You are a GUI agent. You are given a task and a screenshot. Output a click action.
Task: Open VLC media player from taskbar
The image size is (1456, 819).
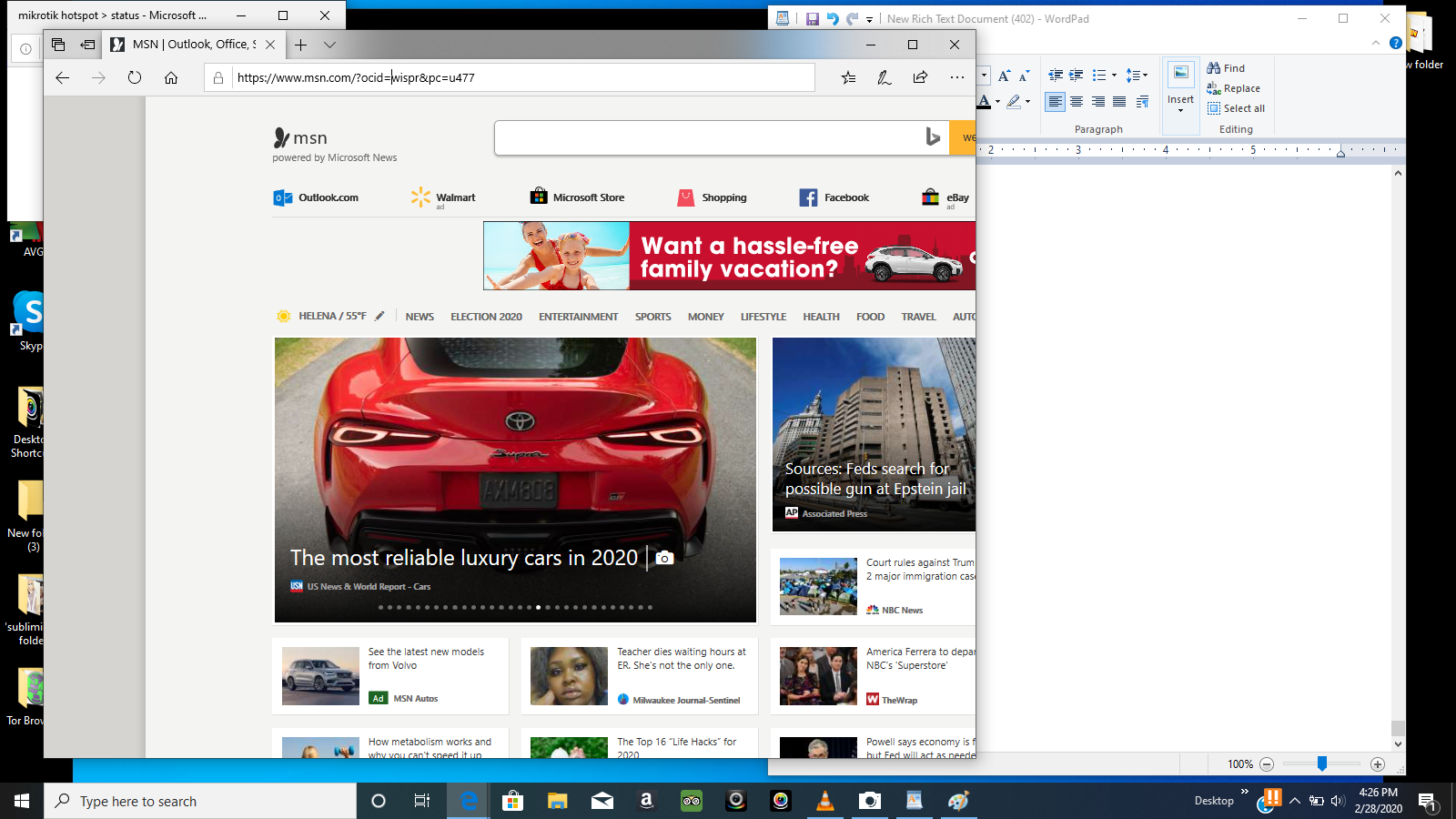pos(825,801)
